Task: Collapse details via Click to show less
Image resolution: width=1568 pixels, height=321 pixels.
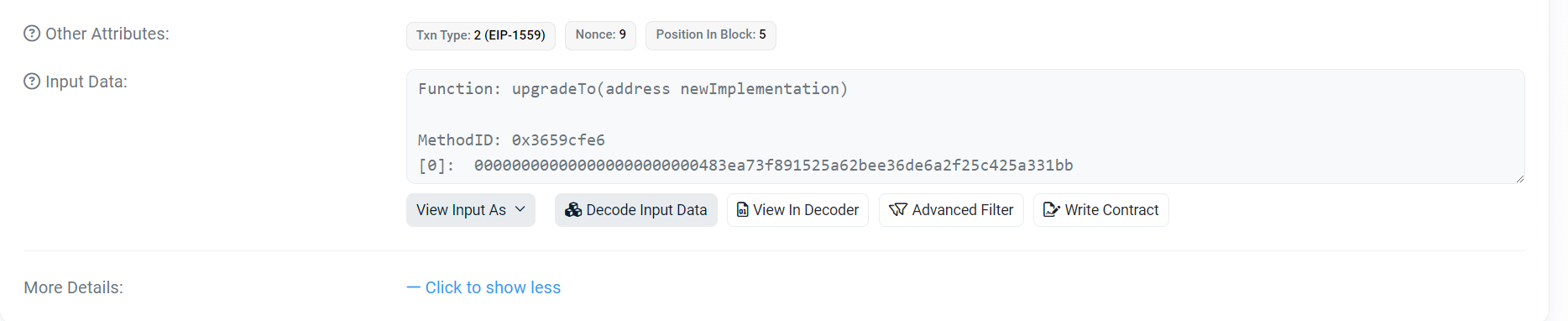Action: click(x=483, y=287)
